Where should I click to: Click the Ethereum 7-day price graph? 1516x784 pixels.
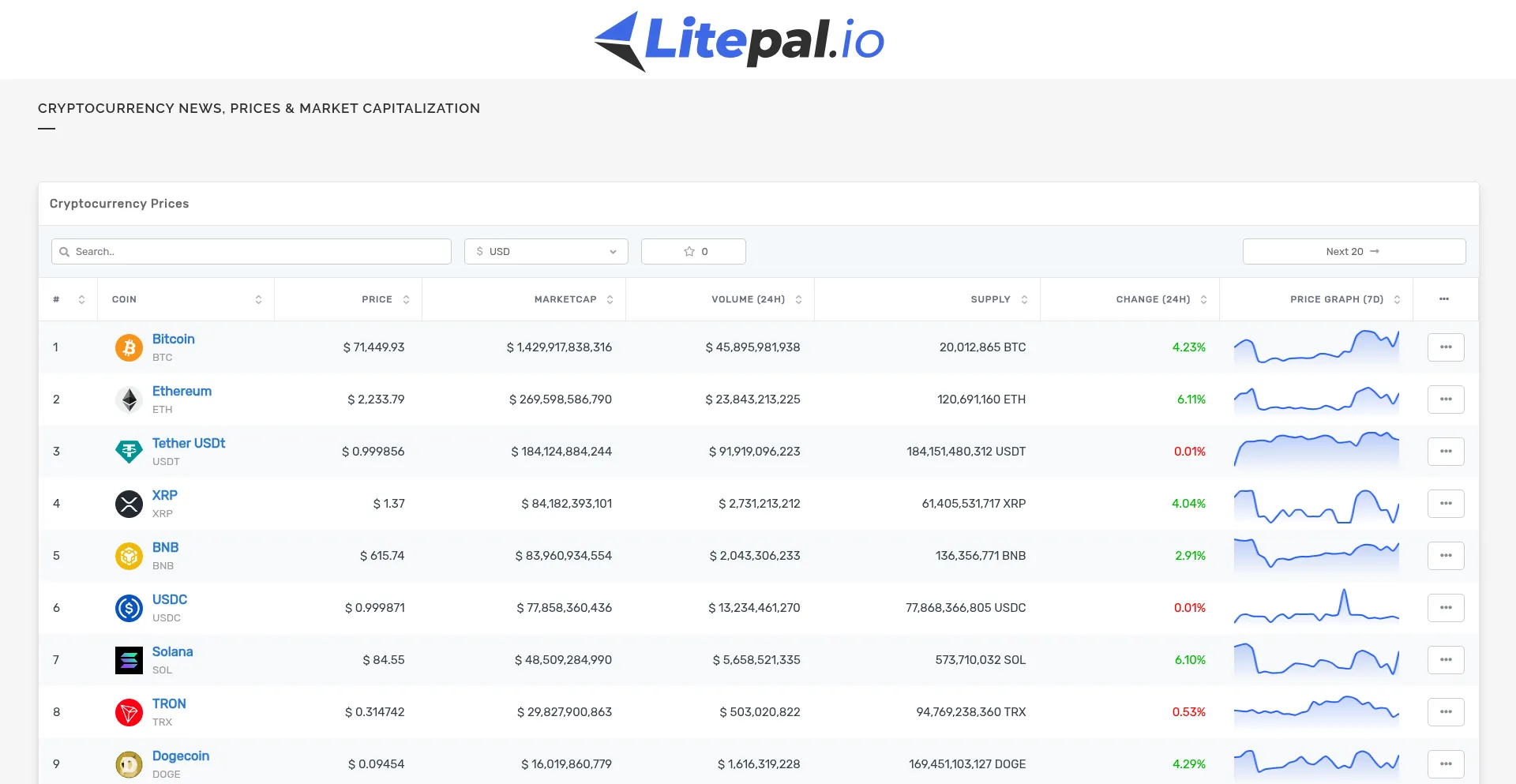pos(1316,400)
